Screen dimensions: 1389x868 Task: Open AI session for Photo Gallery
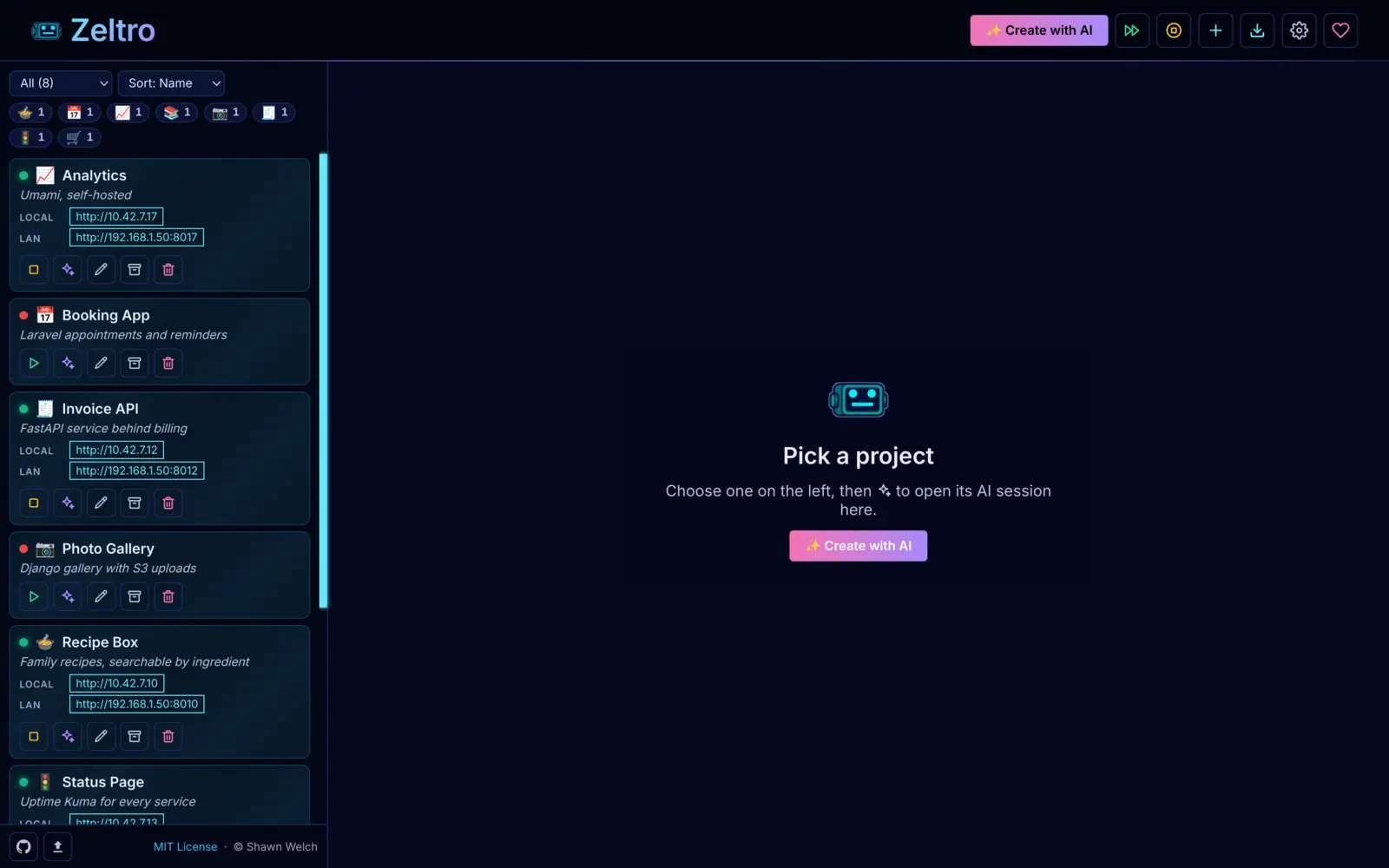(68, 597)
